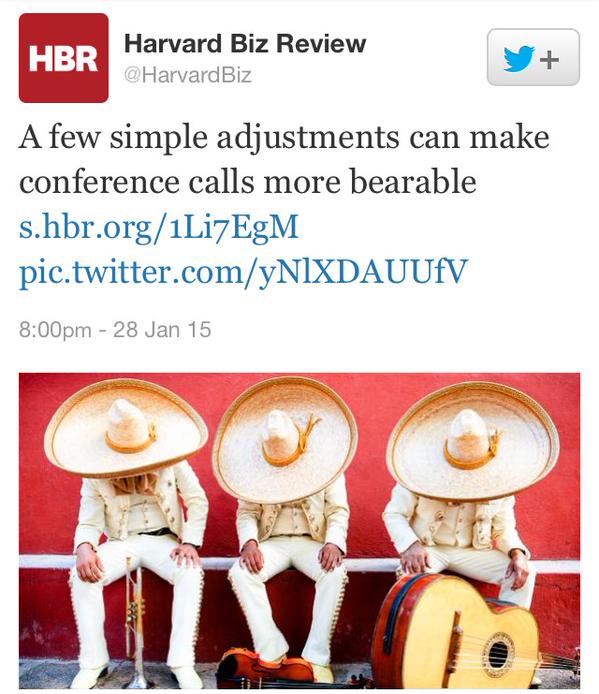
Task: Open the red HBR profile avatar
Action: (x=63, y=58)
